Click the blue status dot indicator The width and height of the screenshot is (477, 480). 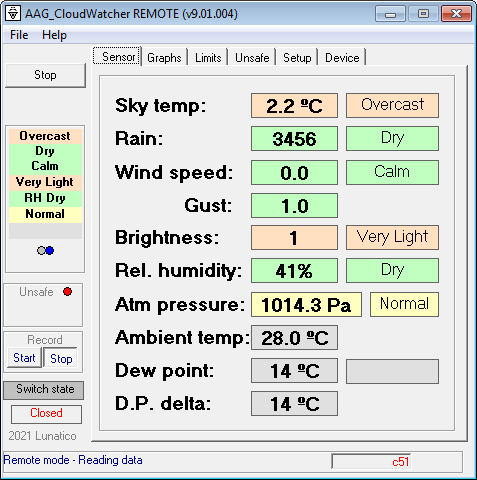pos(50,250)
